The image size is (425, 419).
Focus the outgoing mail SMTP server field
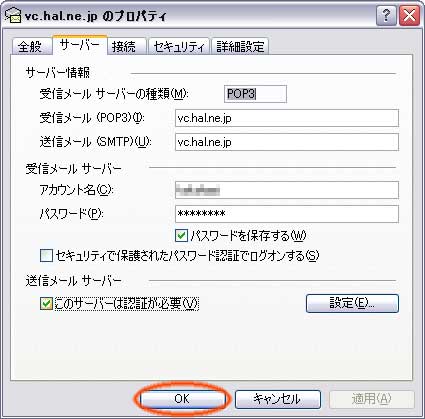(x=287, y=142)
